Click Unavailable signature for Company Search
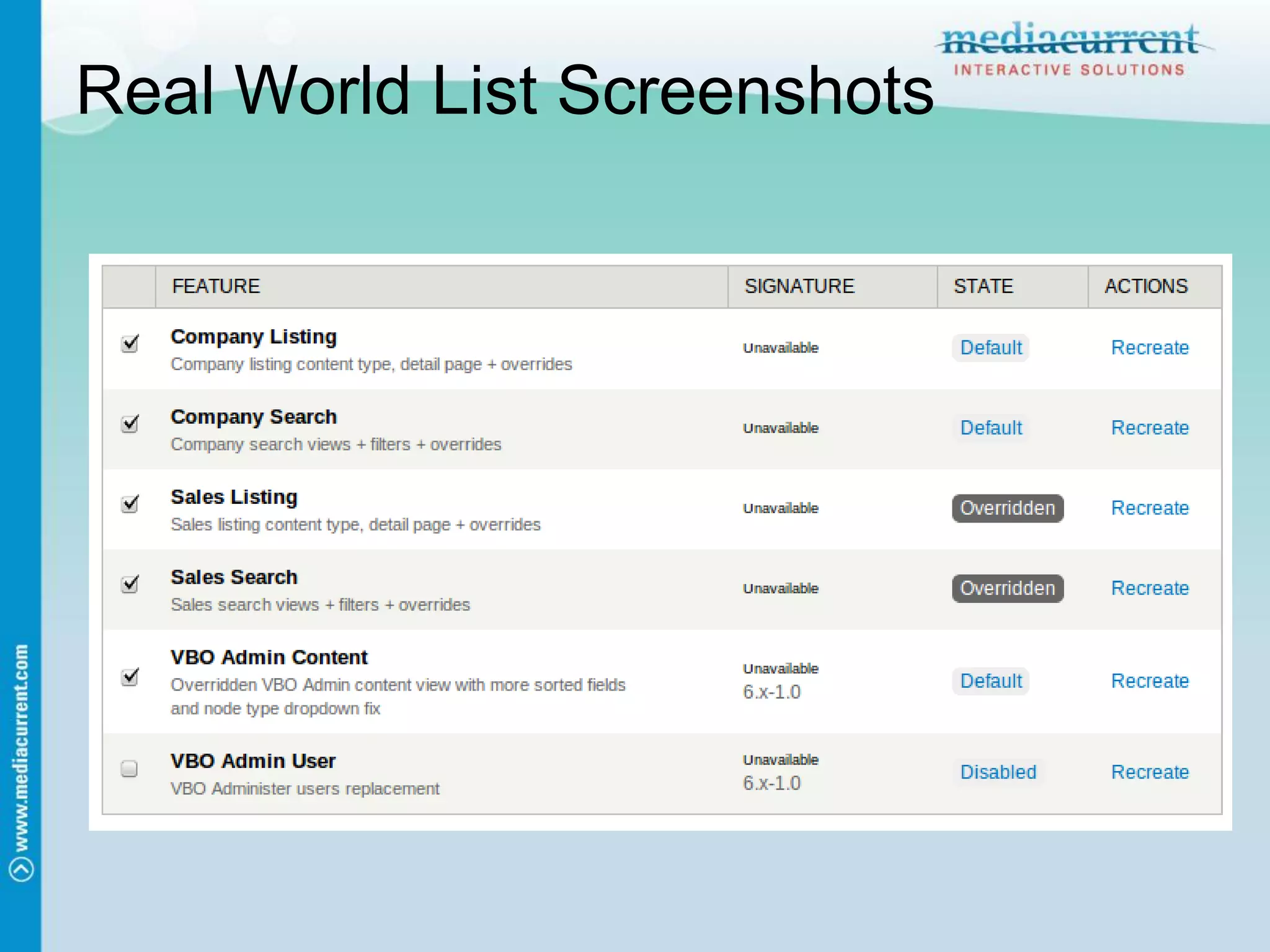1270x952 pixels. click(781, 428)
